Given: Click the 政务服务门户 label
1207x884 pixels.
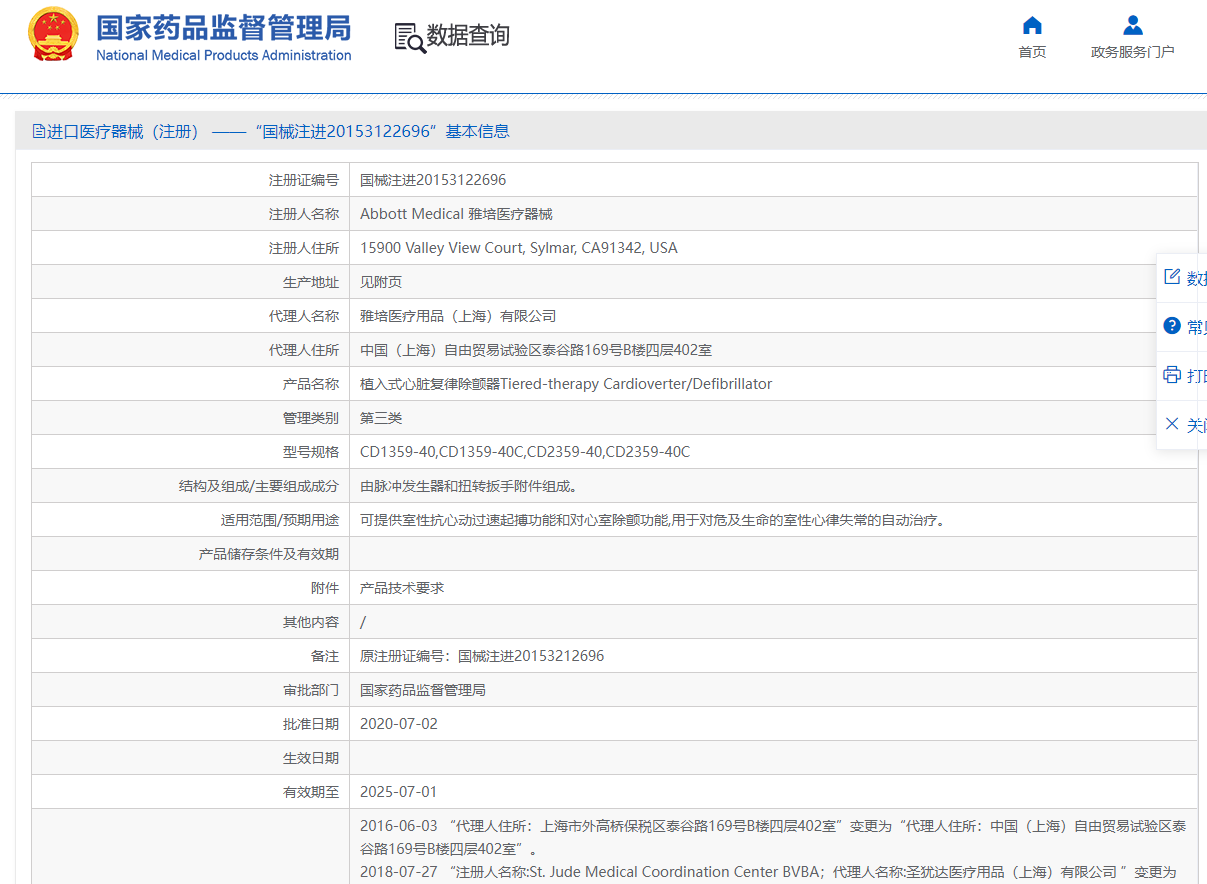Looking at the screenshot, I should click(1132, 52).
